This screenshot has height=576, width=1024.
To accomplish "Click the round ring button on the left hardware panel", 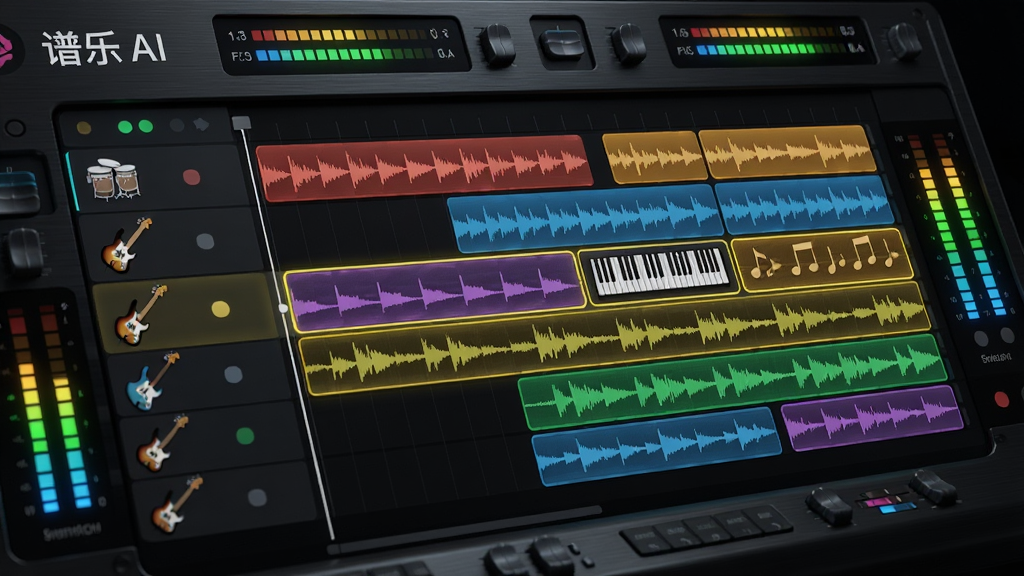I will tap(15, 128).
